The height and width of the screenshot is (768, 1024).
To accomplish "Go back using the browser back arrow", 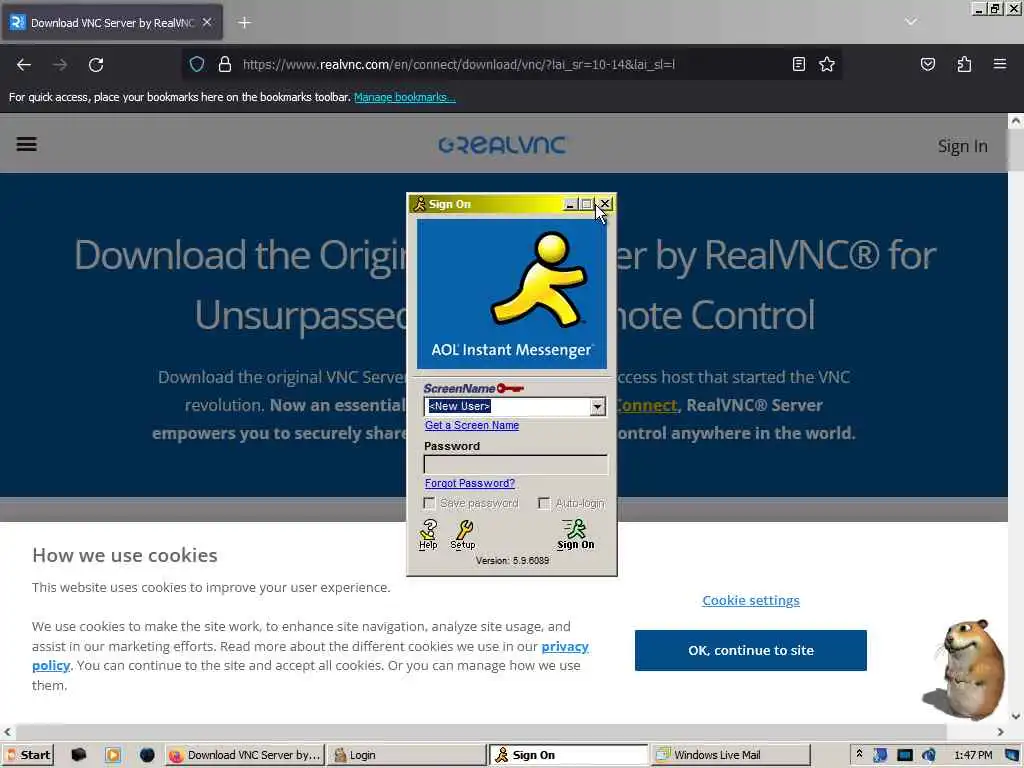I will (24, 65).
